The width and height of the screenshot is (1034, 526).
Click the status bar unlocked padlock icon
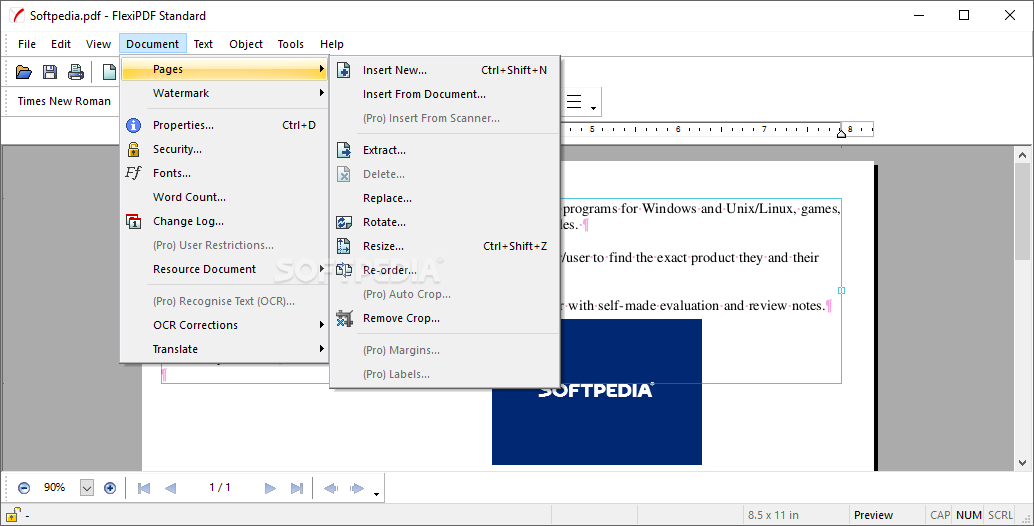tap(13, 514)
